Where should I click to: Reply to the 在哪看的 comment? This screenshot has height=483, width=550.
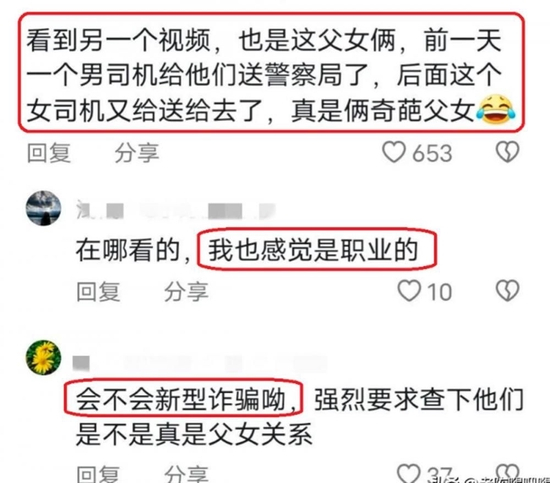tap(98, 291)
